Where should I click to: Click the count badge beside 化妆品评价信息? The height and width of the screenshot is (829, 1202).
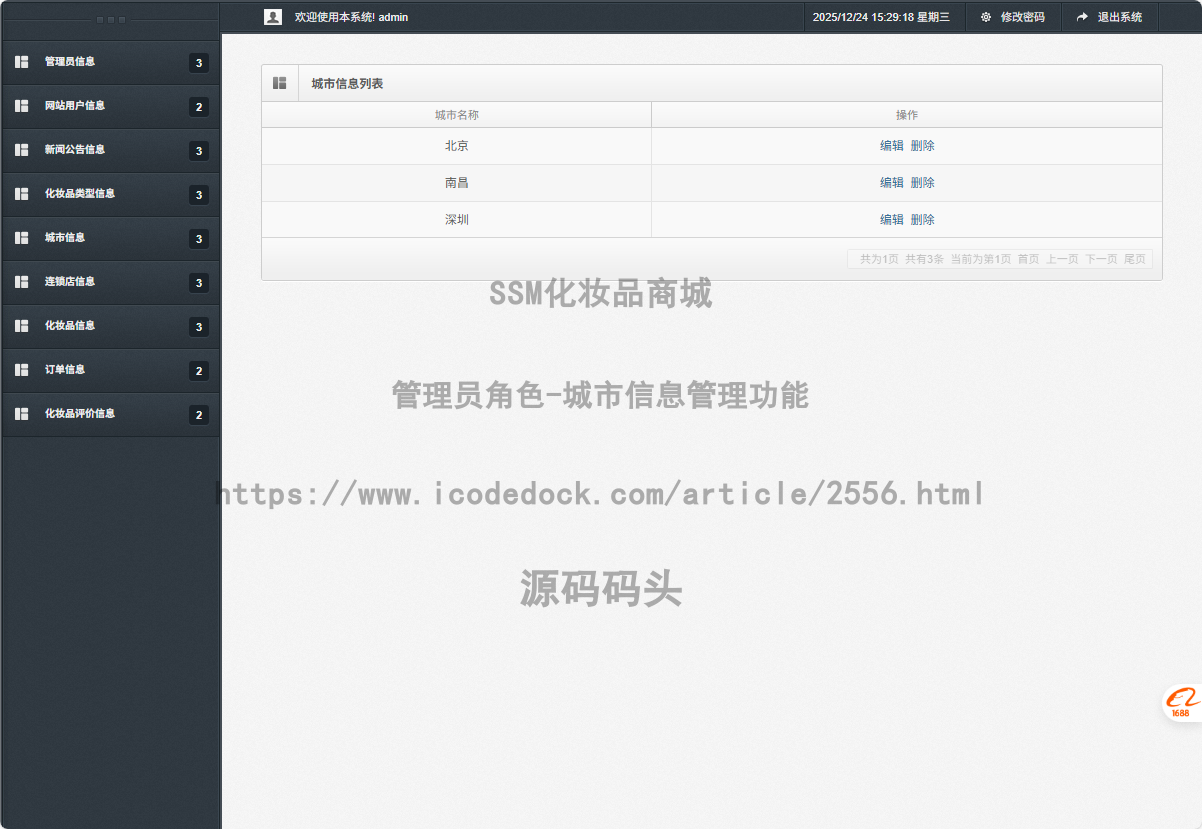tap(199, 415)
